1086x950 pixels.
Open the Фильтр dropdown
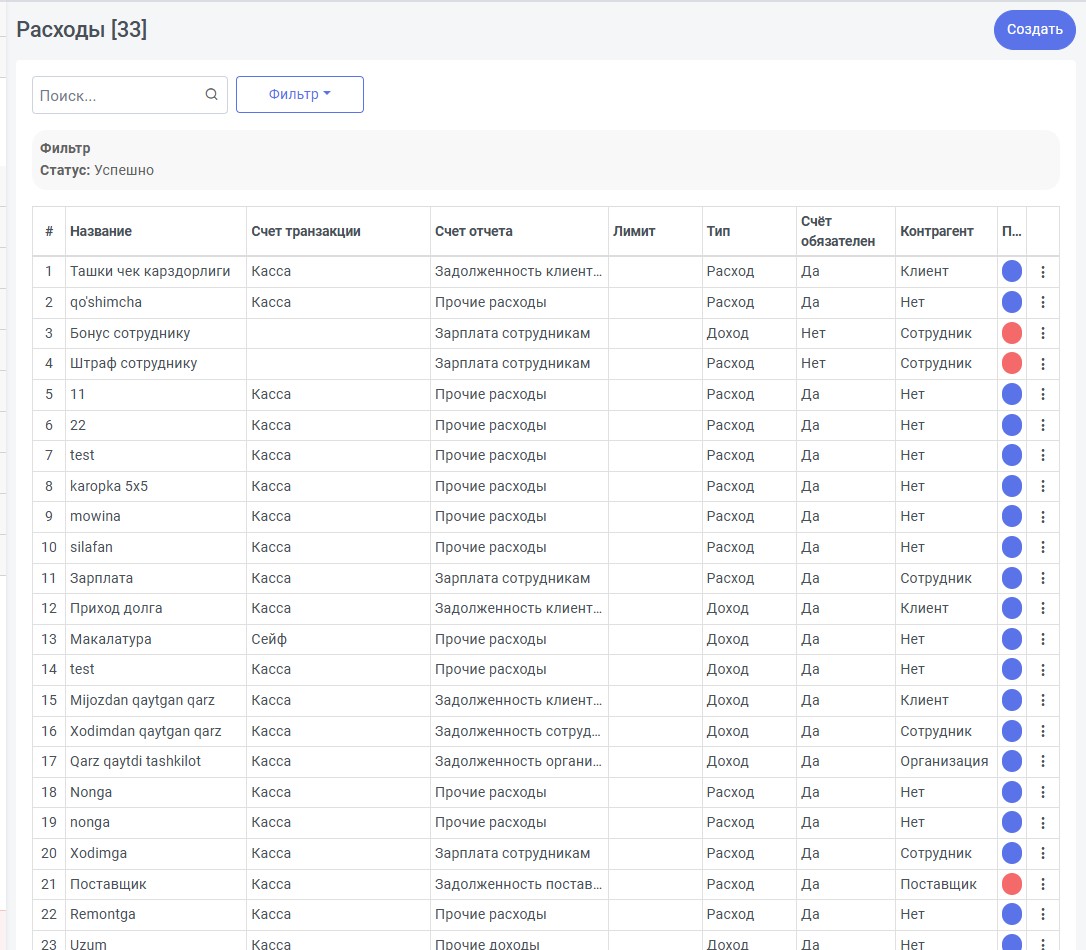[300, 94]
